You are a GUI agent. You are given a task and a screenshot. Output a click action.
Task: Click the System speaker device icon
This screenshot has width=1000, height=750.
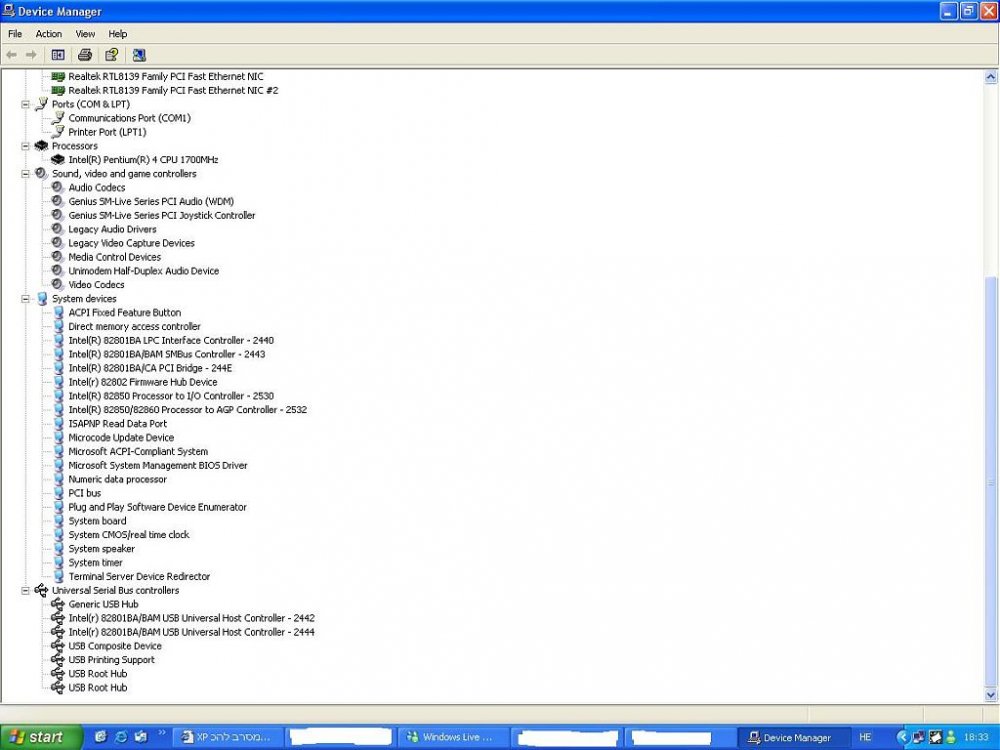[59, 548]
